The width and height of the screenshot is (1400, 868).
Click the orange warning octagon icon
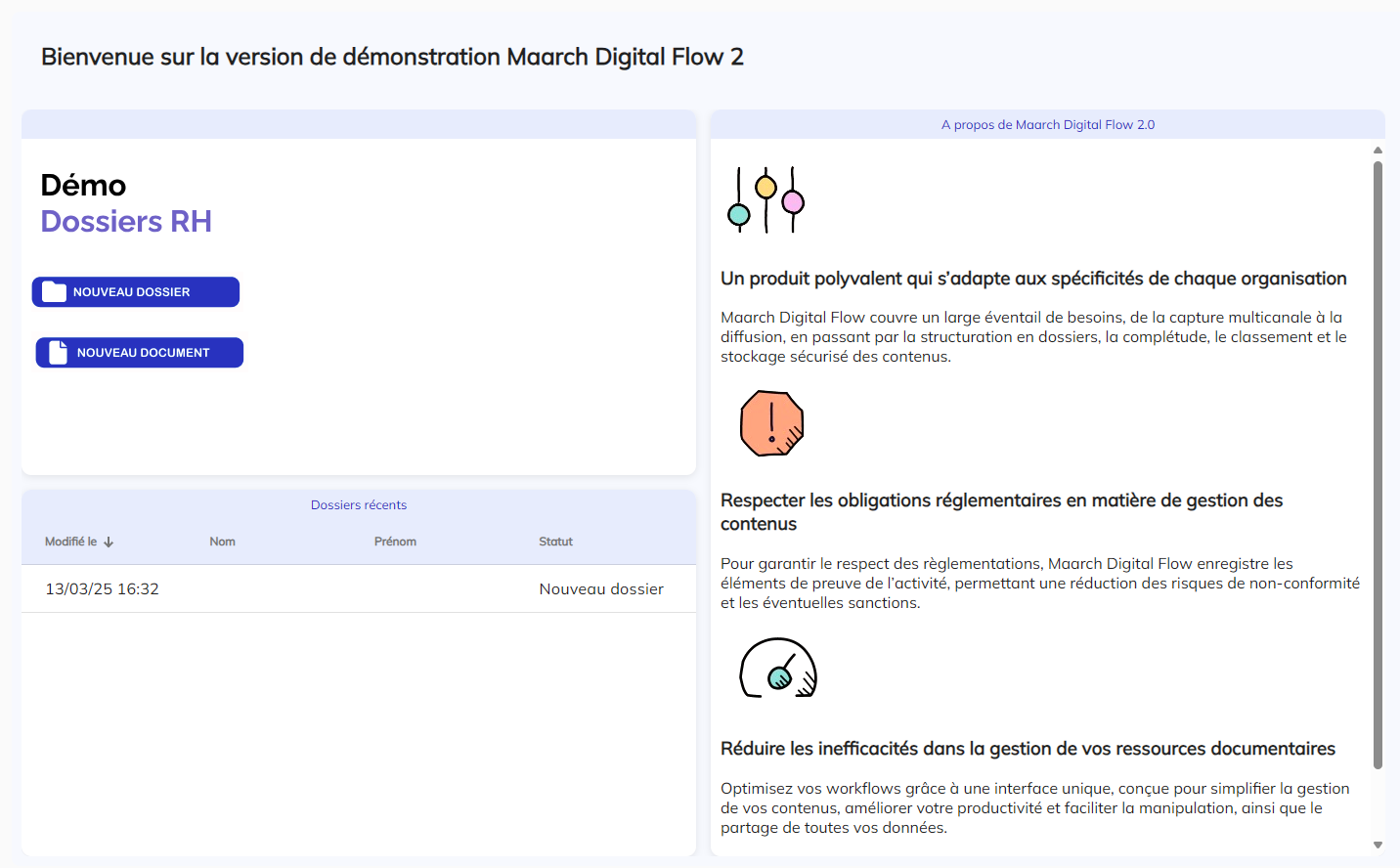pos(771,423)
